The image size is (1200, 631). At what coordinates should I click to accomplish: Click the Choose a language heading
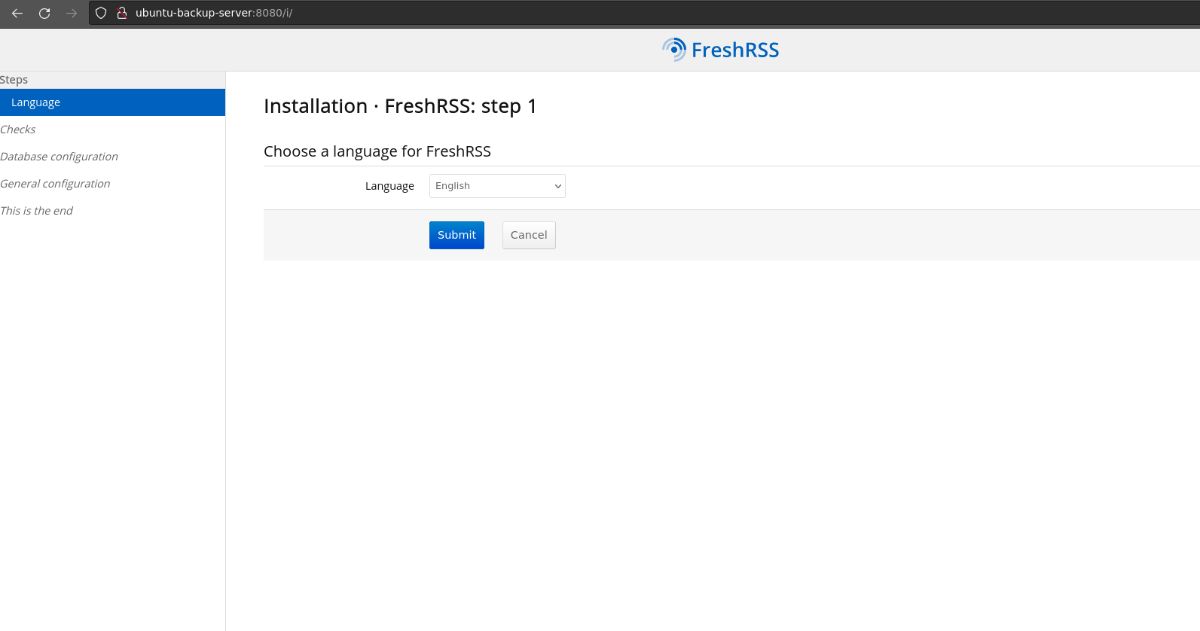pos(378,150)
